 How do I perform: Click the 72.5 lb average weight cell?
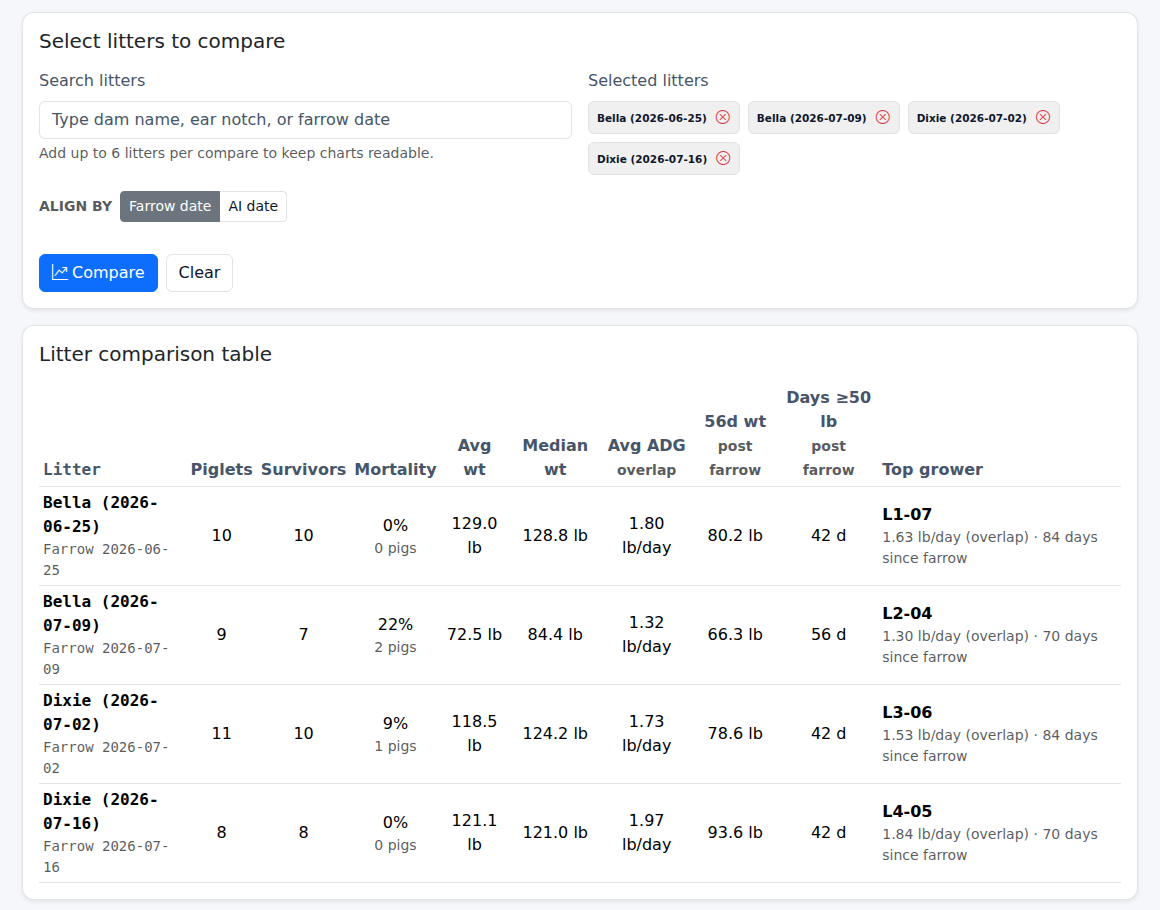tap(474, 635)
